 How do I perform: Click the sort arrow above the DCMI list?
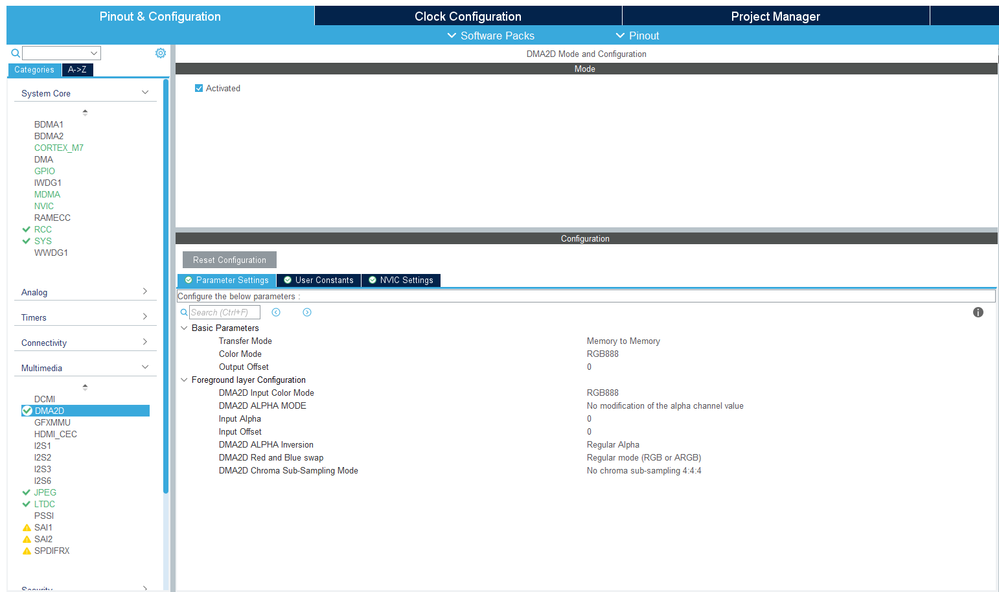click(x=85, y=387)
